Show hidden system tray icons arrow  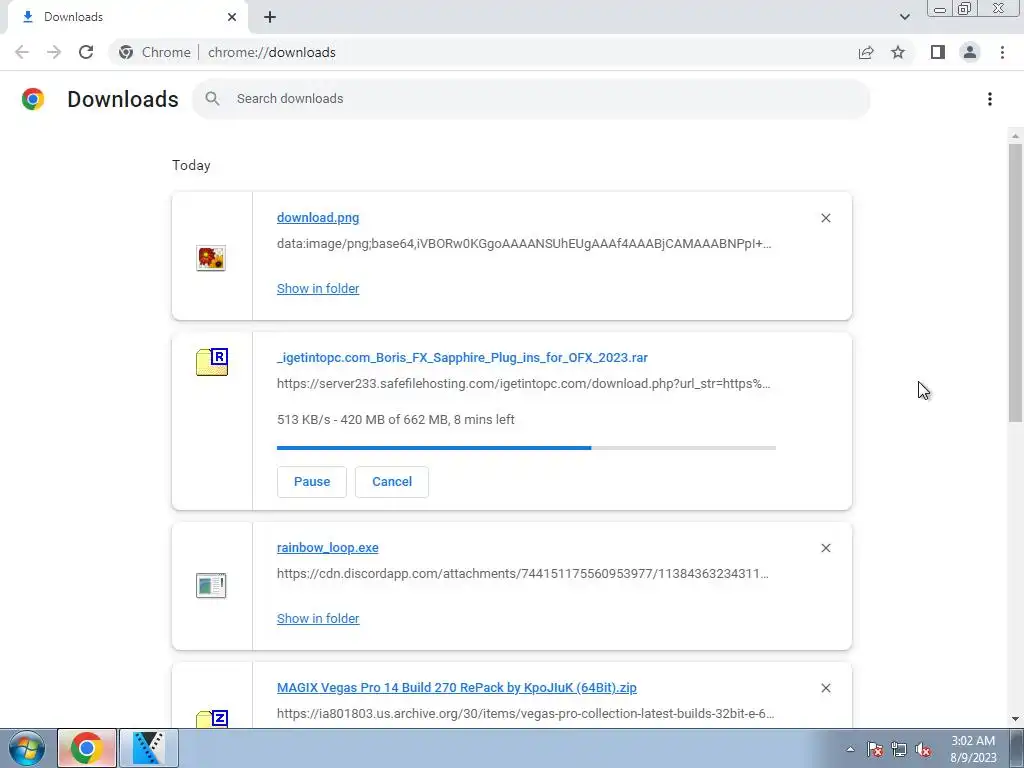850,749
